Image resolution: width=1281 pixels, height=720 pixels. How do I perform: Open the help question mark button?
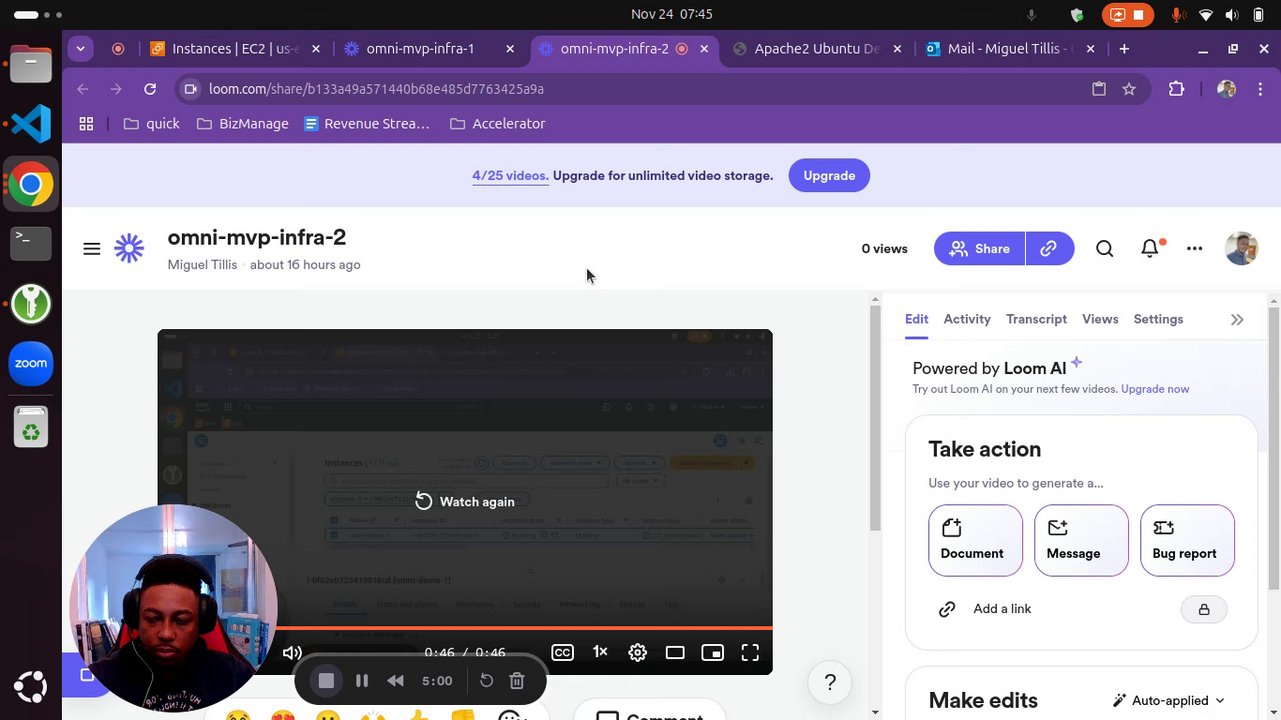(x=830, y=683)
